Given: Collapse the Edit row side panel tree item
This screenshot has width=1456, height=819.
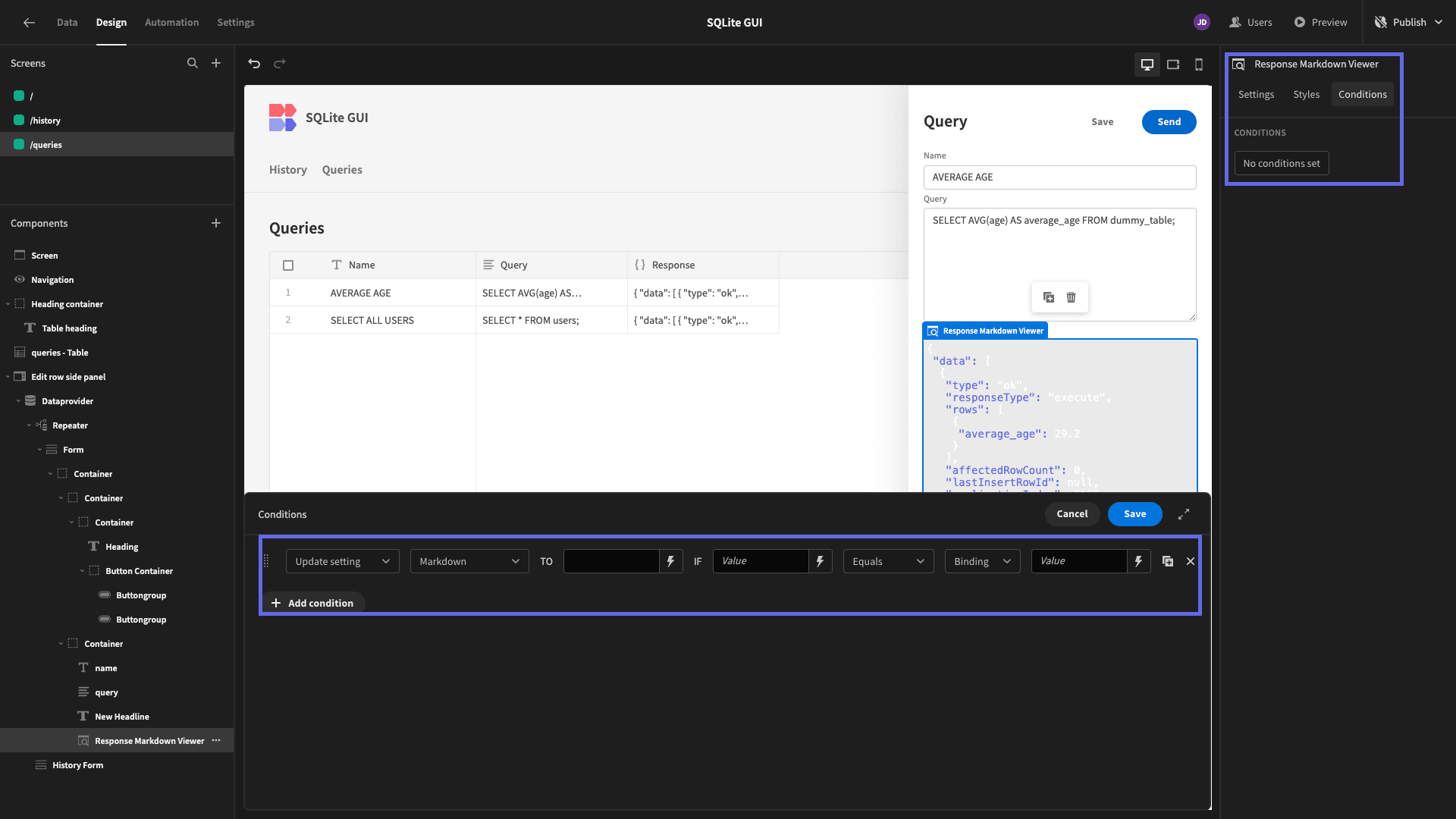Looking at the screenshot, I should [8, 377].
